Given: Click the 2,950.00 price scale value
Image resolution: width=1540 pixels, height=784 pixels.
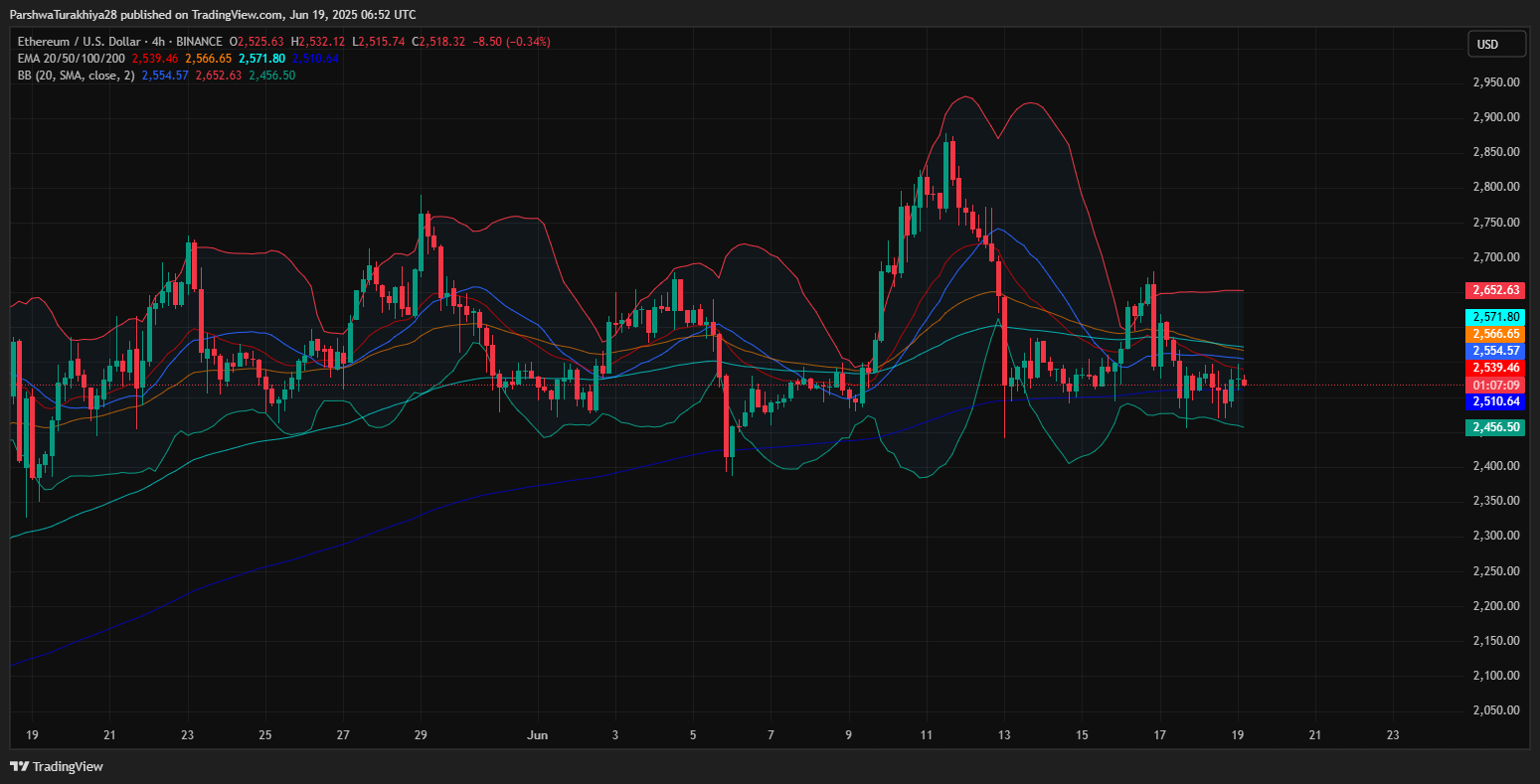Looking at the screenshot, I should coord(1495,82).
